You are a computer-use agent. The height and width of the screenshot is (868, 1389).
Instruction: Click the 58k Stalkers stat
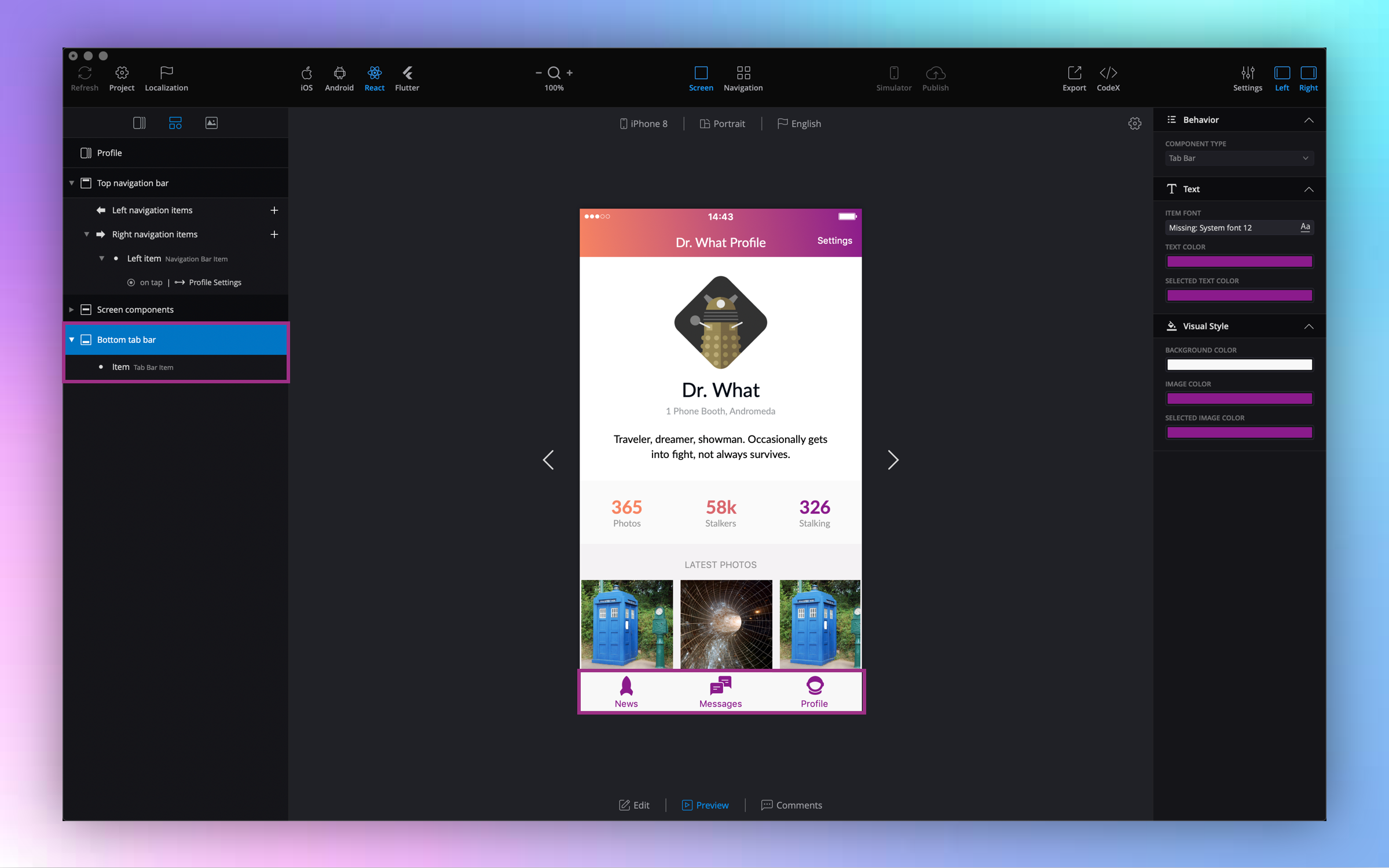click(x=720, y=513)
